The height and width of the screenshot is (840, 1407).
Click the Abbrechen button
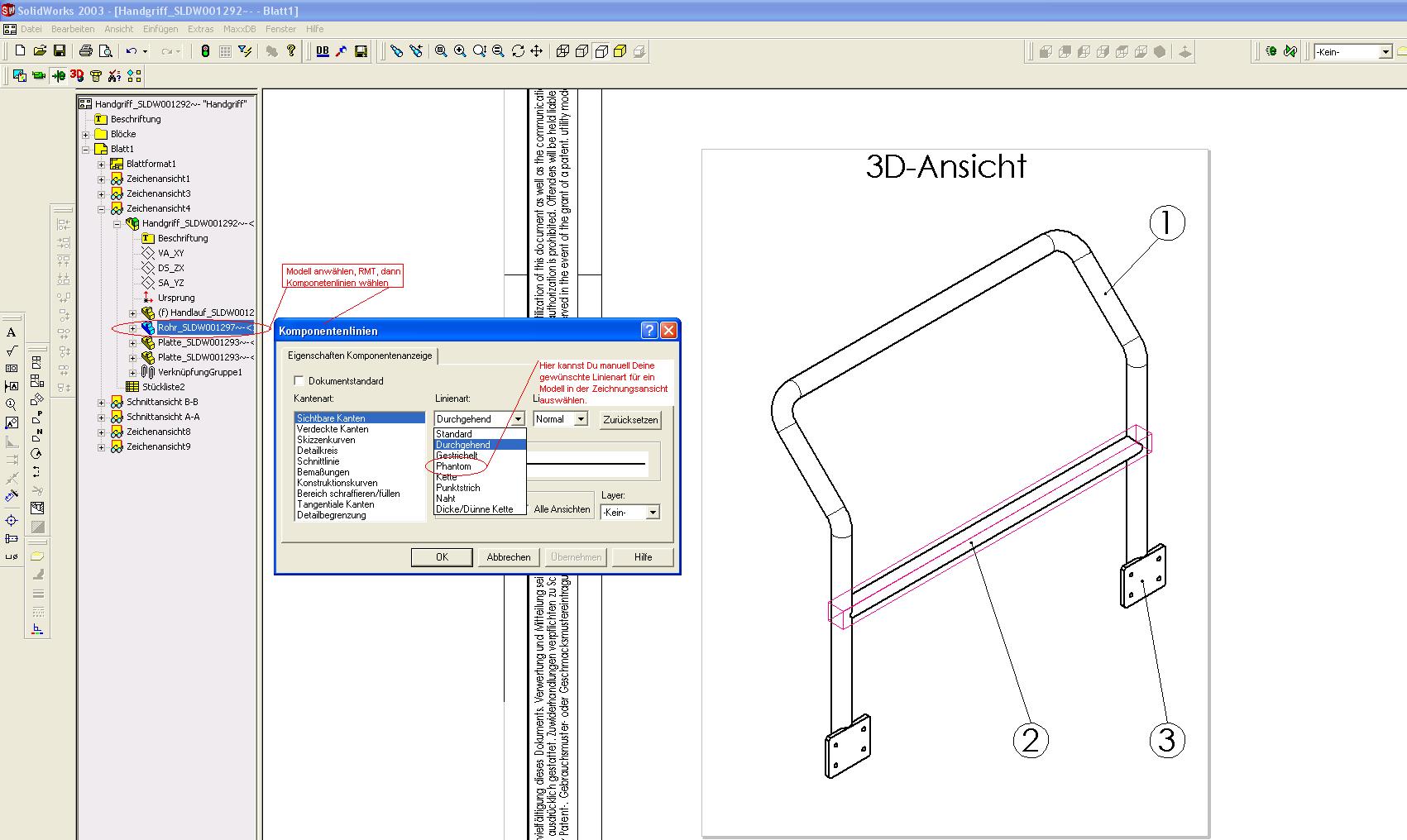point(509,557)
